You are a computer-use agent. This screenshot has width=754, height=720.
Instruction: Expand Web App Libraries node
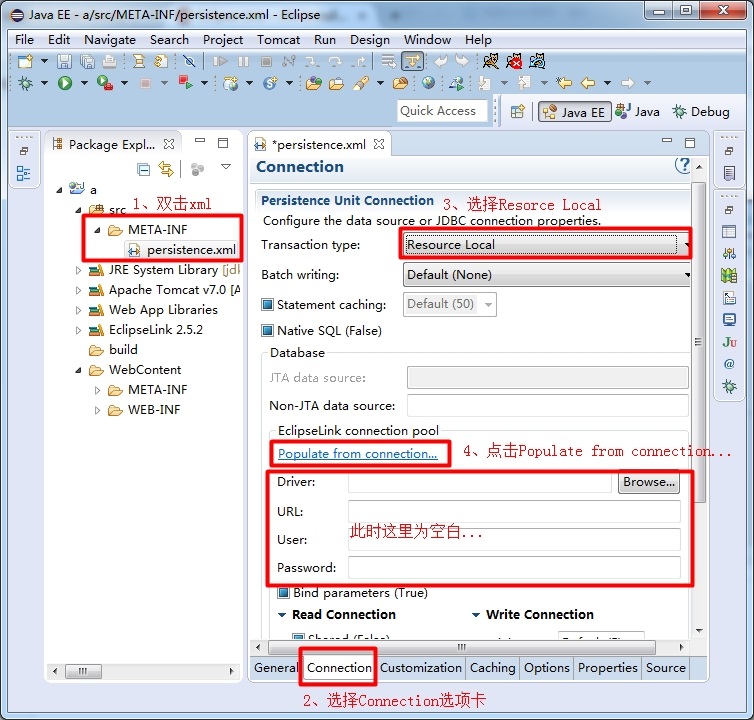(78, 310)
